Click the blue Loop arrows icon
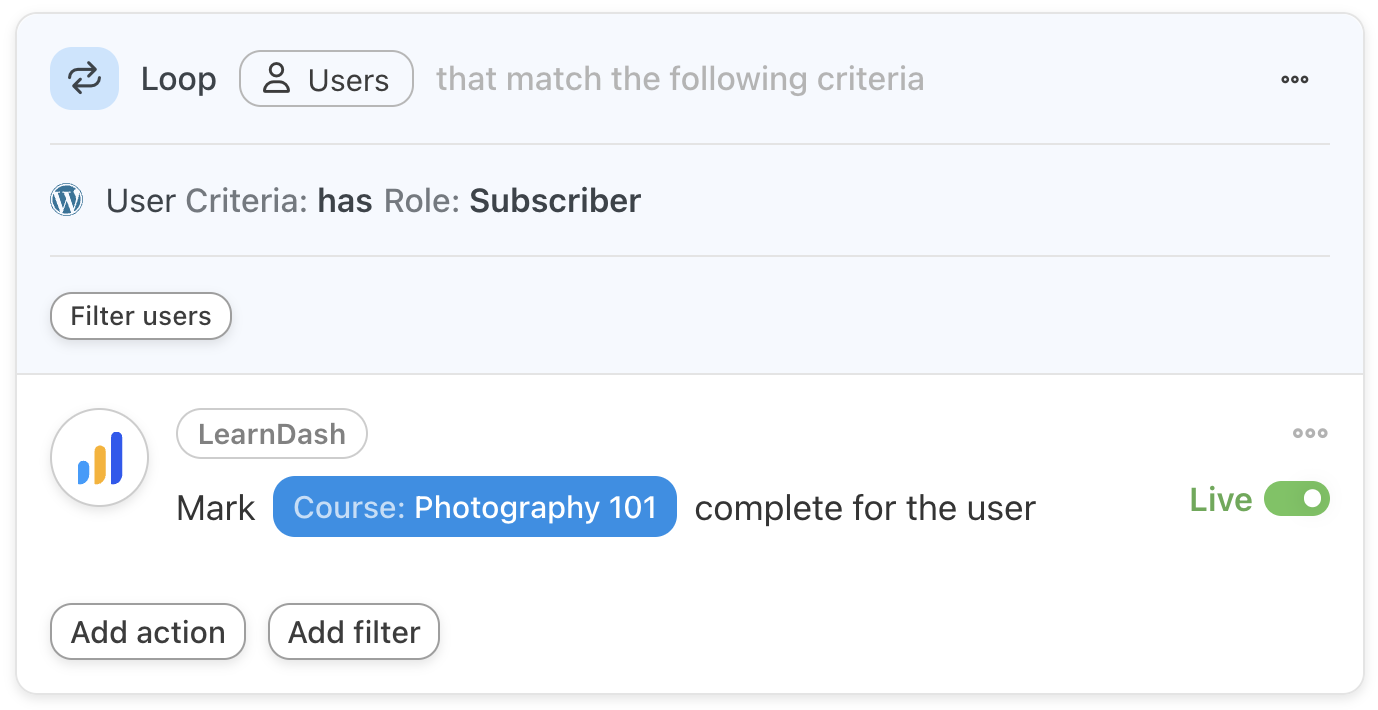 point(84,79)
